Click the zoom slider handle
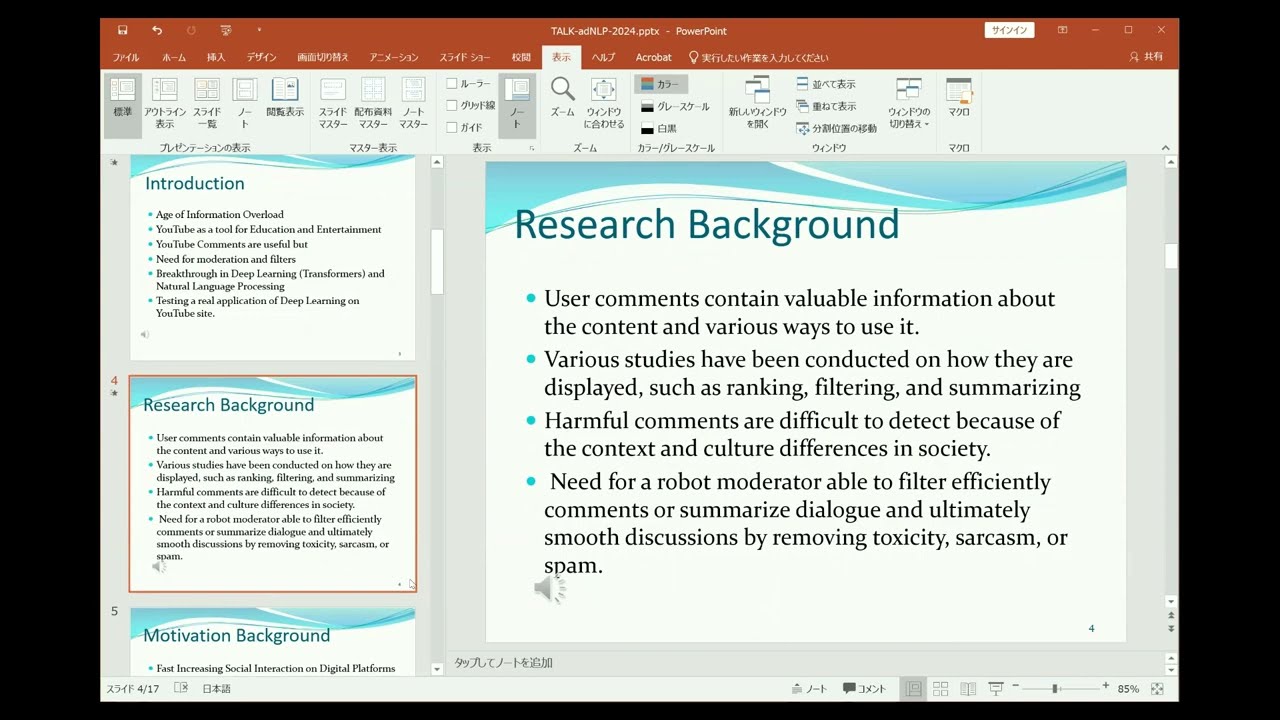Viewport: 1280px width, 720px height. point(1055,689)
